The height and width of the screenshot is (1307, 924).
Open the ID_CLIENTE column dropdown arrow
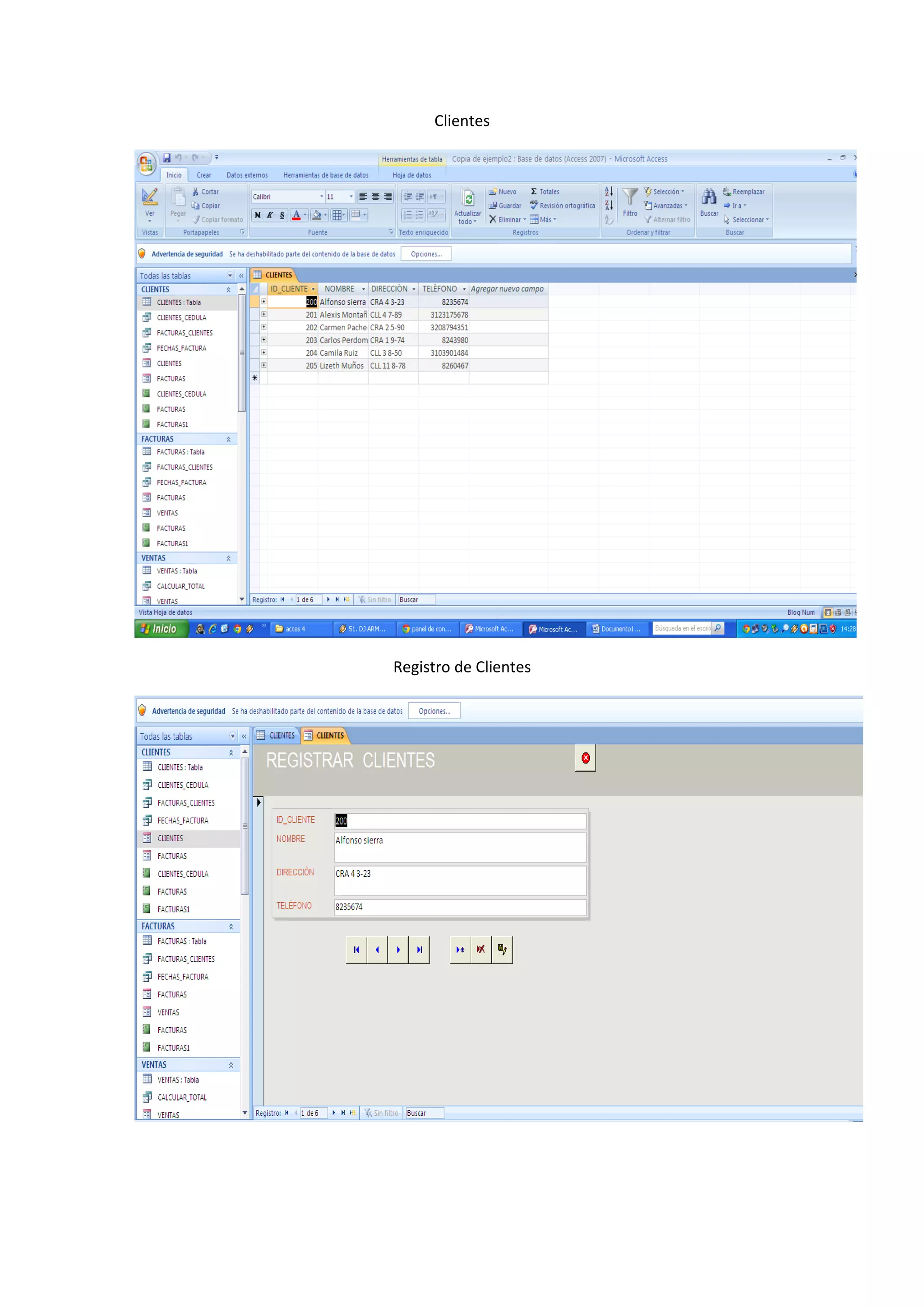313,289
